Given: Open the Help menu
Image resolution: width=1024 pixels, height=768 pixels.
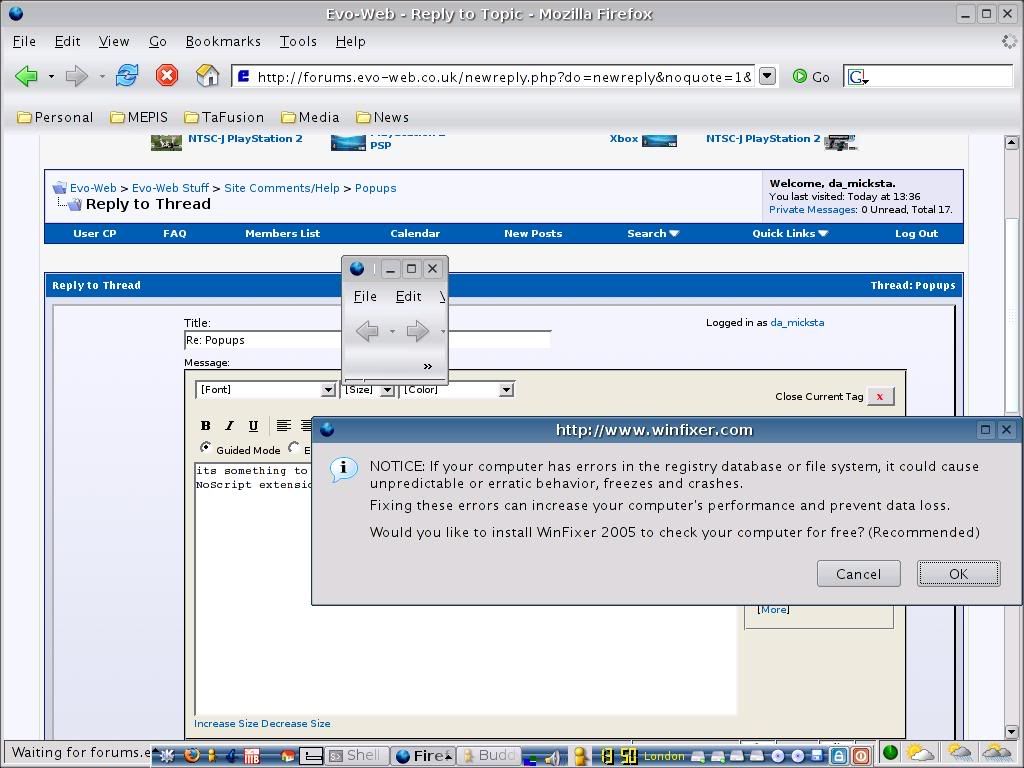Looking at the screenshot, I should pos(351,42).
